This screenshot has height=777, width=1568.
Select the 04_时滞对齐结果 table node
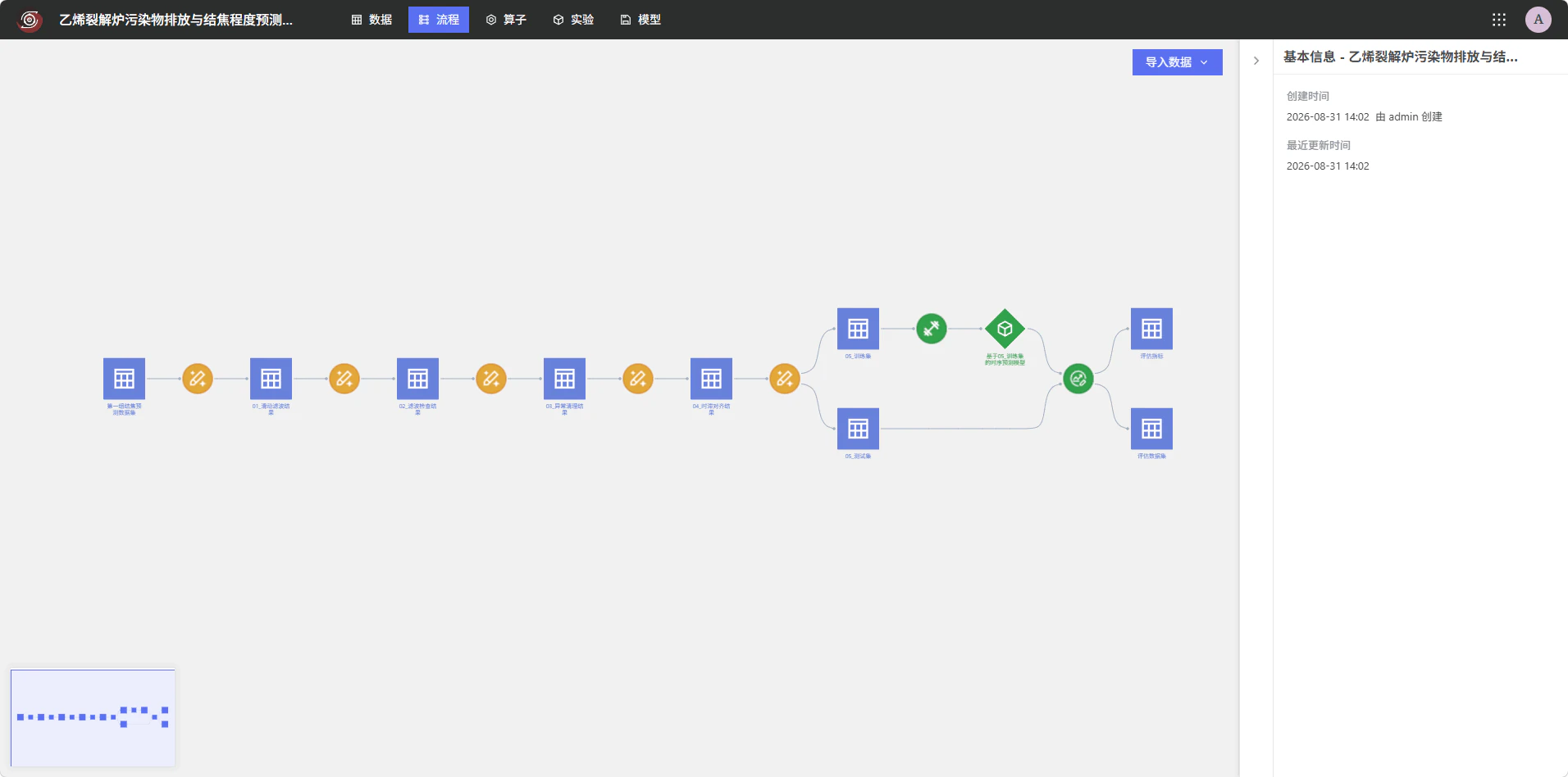tap(711, 379)
